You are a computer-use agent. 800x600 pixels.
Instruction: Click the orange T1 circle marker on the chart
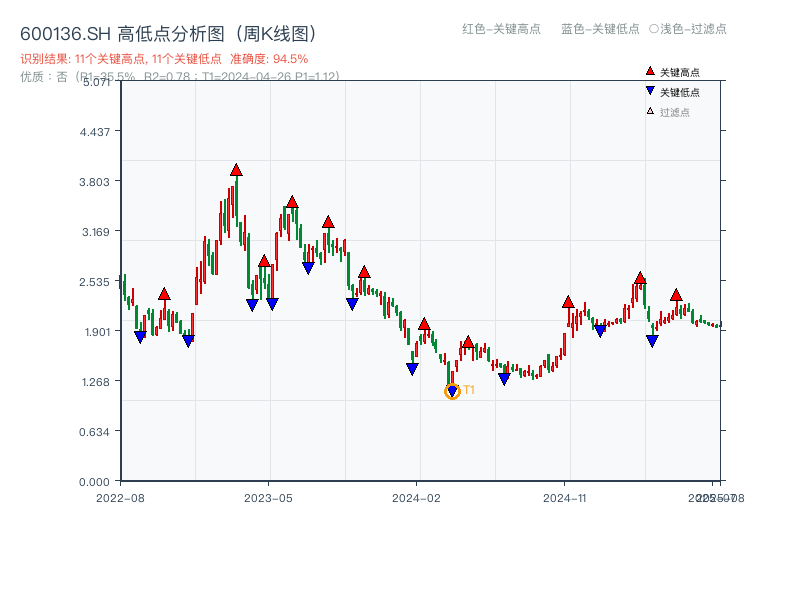pyautogui.click(x=452, y=390)
